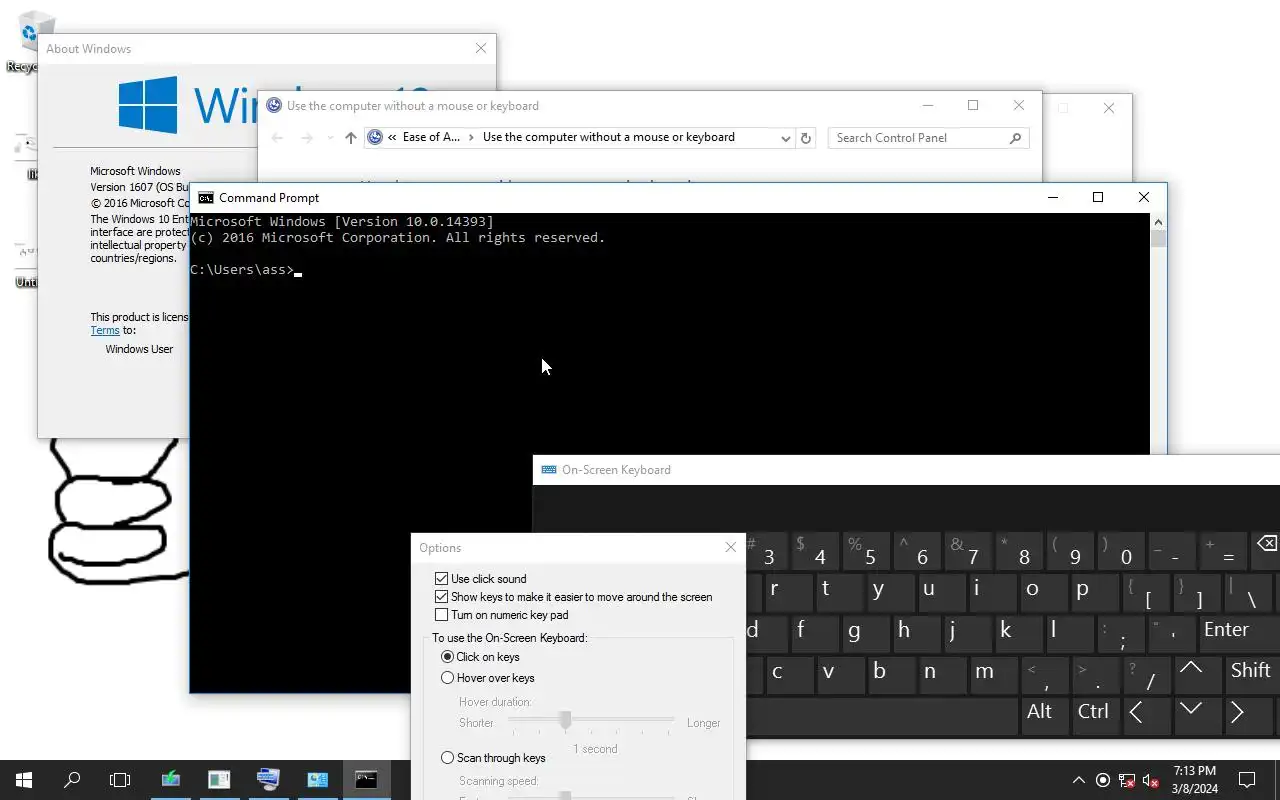This screenshot has width=1280, height=800.
Task: Click the Scanning speed slider handle
Action: (565, 796)
